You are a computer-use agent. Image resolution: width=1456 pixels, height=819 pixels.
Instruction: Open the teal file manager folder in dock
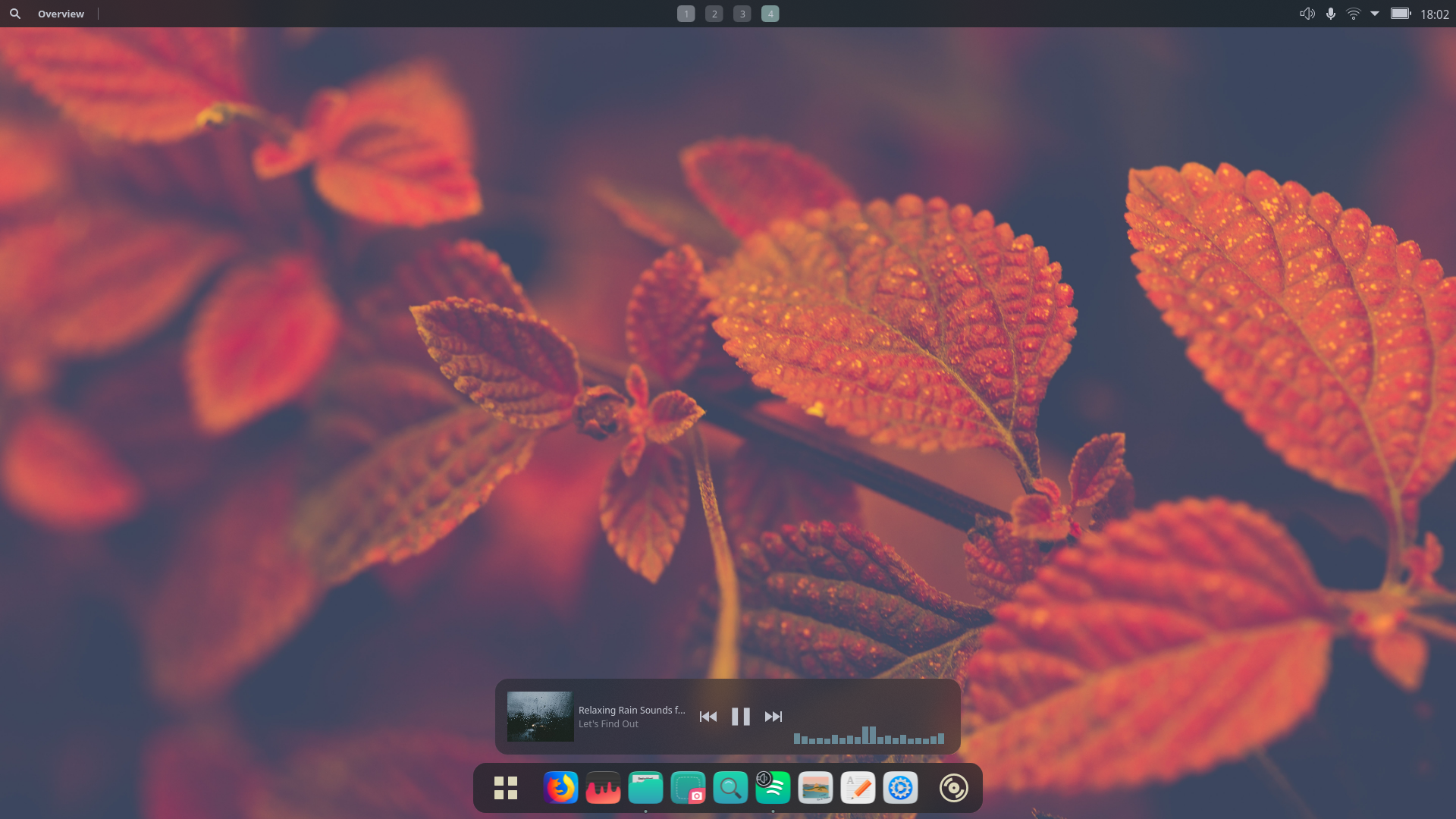pyautogui.click(x=645, y=788)
